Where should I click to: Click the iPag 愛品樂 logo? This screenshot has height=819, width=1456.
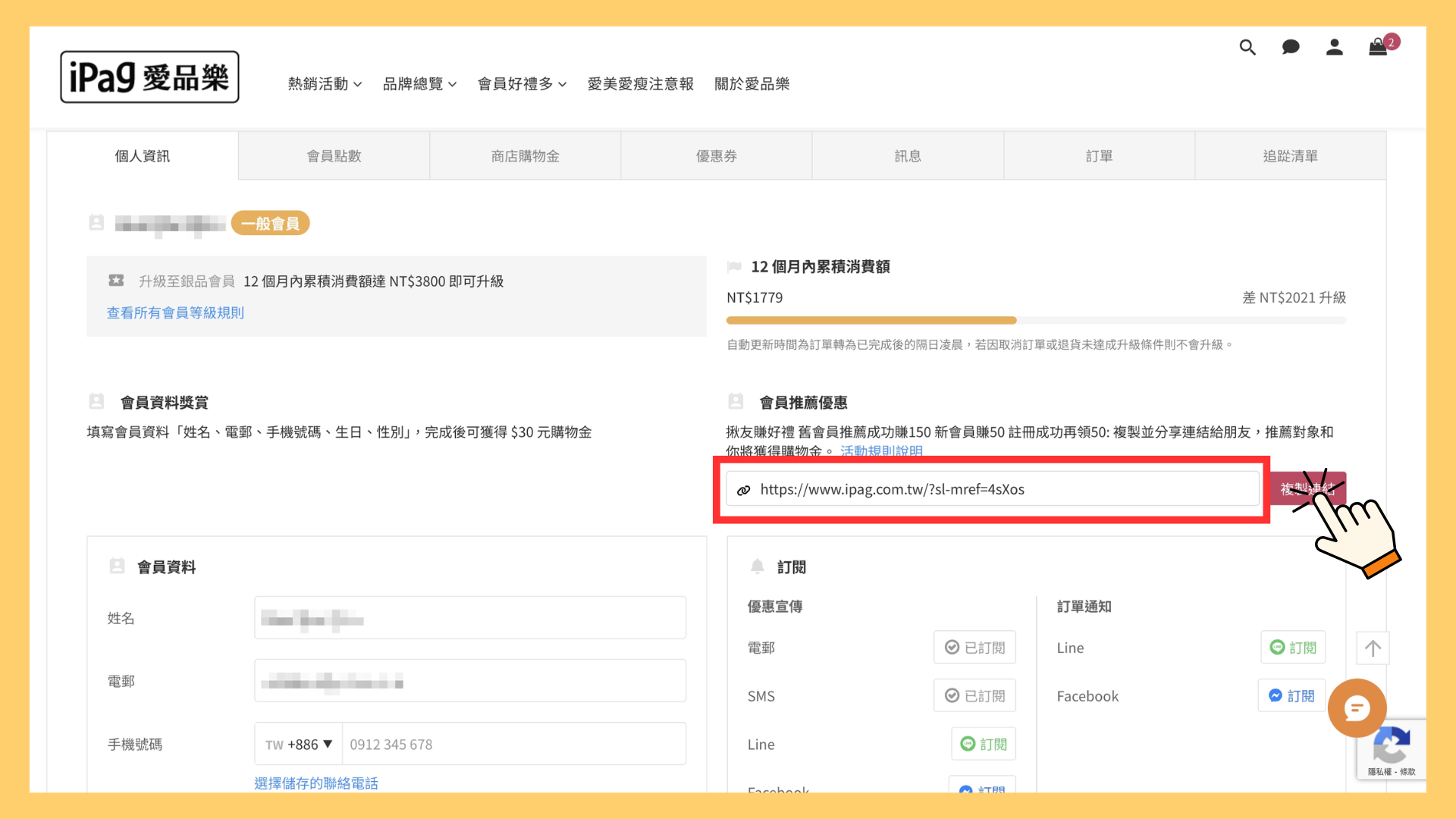(x=149, y=77)
